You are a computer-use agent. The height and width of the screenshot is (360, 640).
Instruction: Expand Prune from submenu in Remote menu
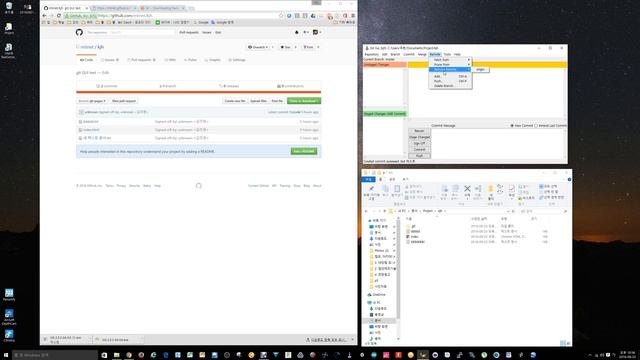point(450,64)
